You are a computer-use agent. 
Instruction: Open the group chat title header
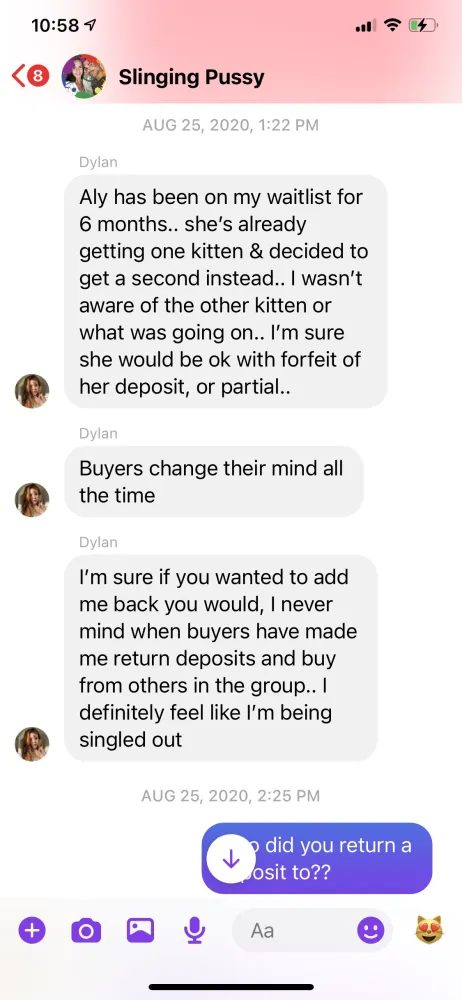[191, 77]
